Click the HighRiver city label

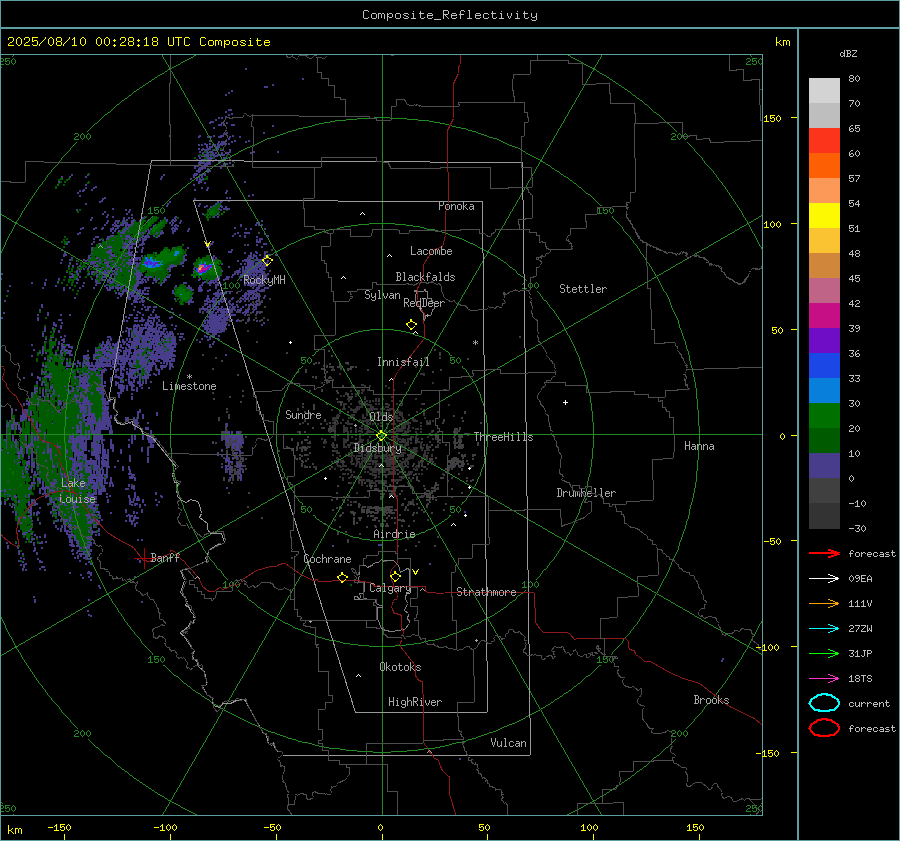[415, 702]
